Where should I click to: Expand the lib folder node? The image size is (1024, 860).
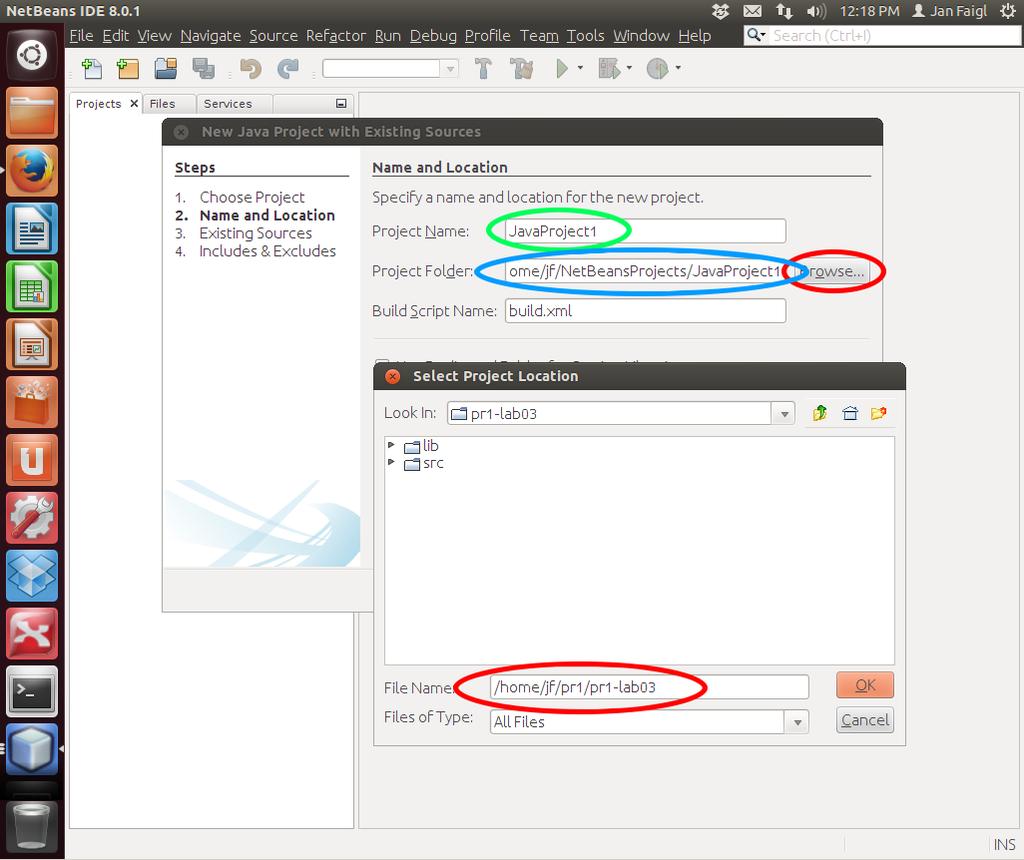coord(391,445)
